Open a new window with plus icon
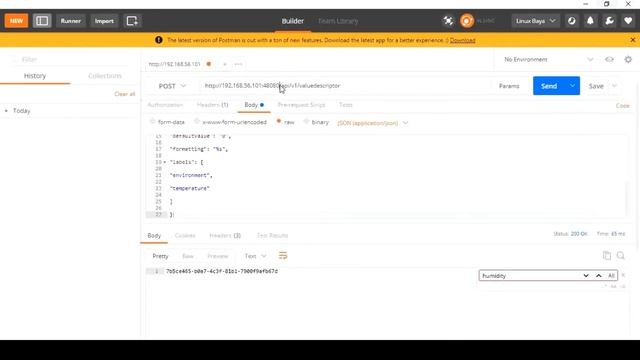This screenshot has height=360, width=640. click(132, 21)
